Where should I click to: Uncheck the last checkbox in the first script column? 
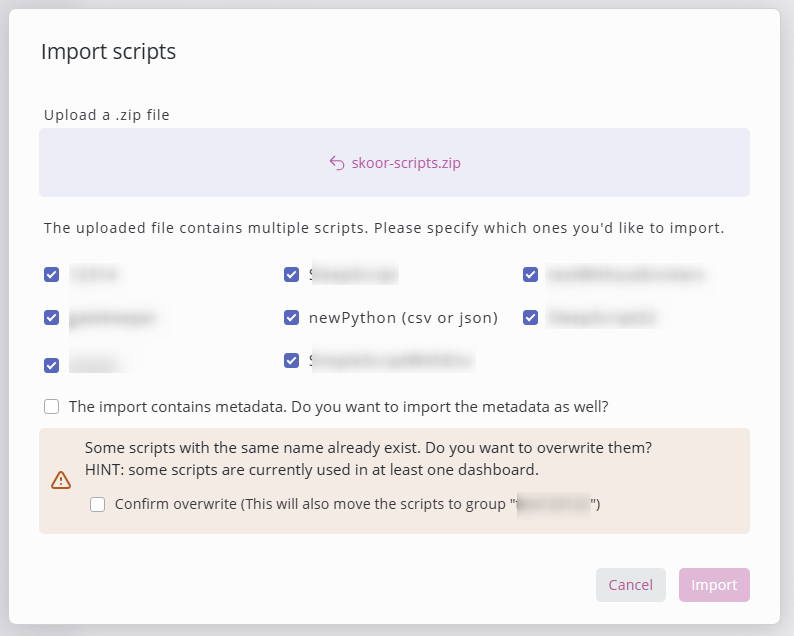[x=51, y=365]
